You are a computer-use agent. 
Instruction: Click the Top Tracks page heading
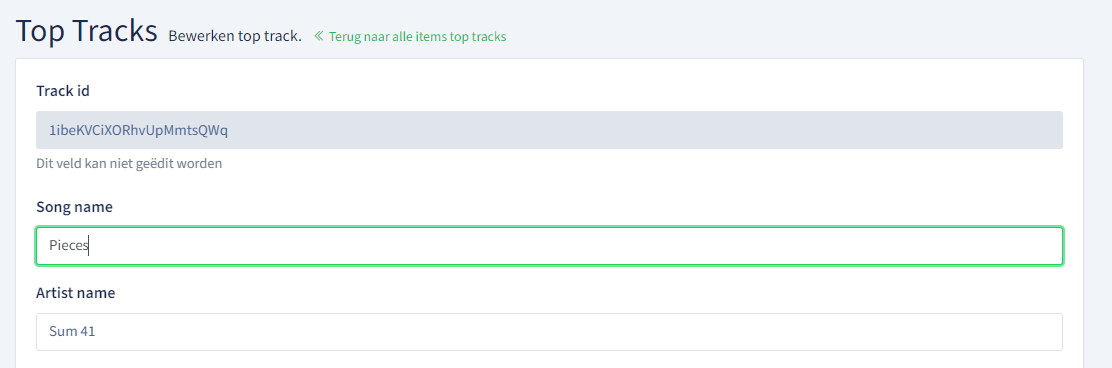point(87,31)
